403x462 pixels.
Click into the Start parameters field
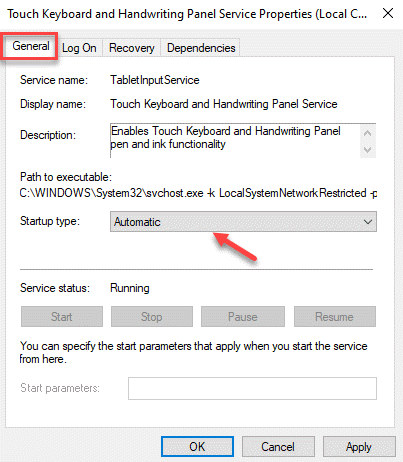pyautogui.click(x=252, y=388)
